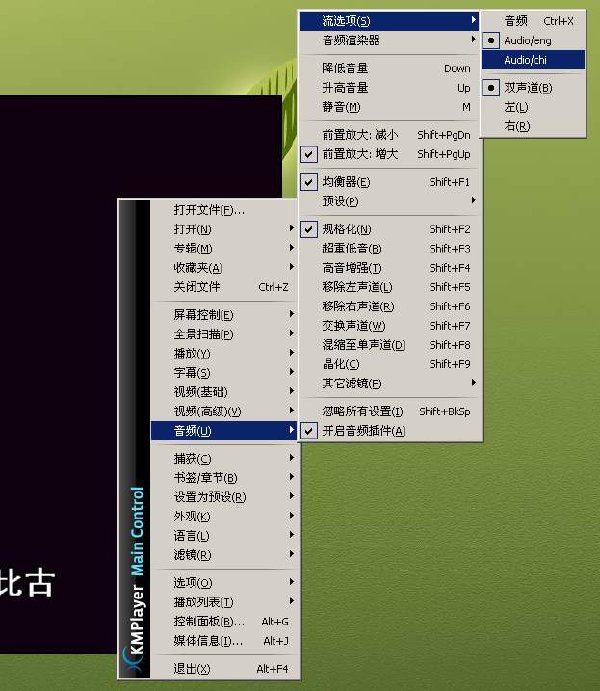Enable 移除左声道(L) option

(390, 287)
